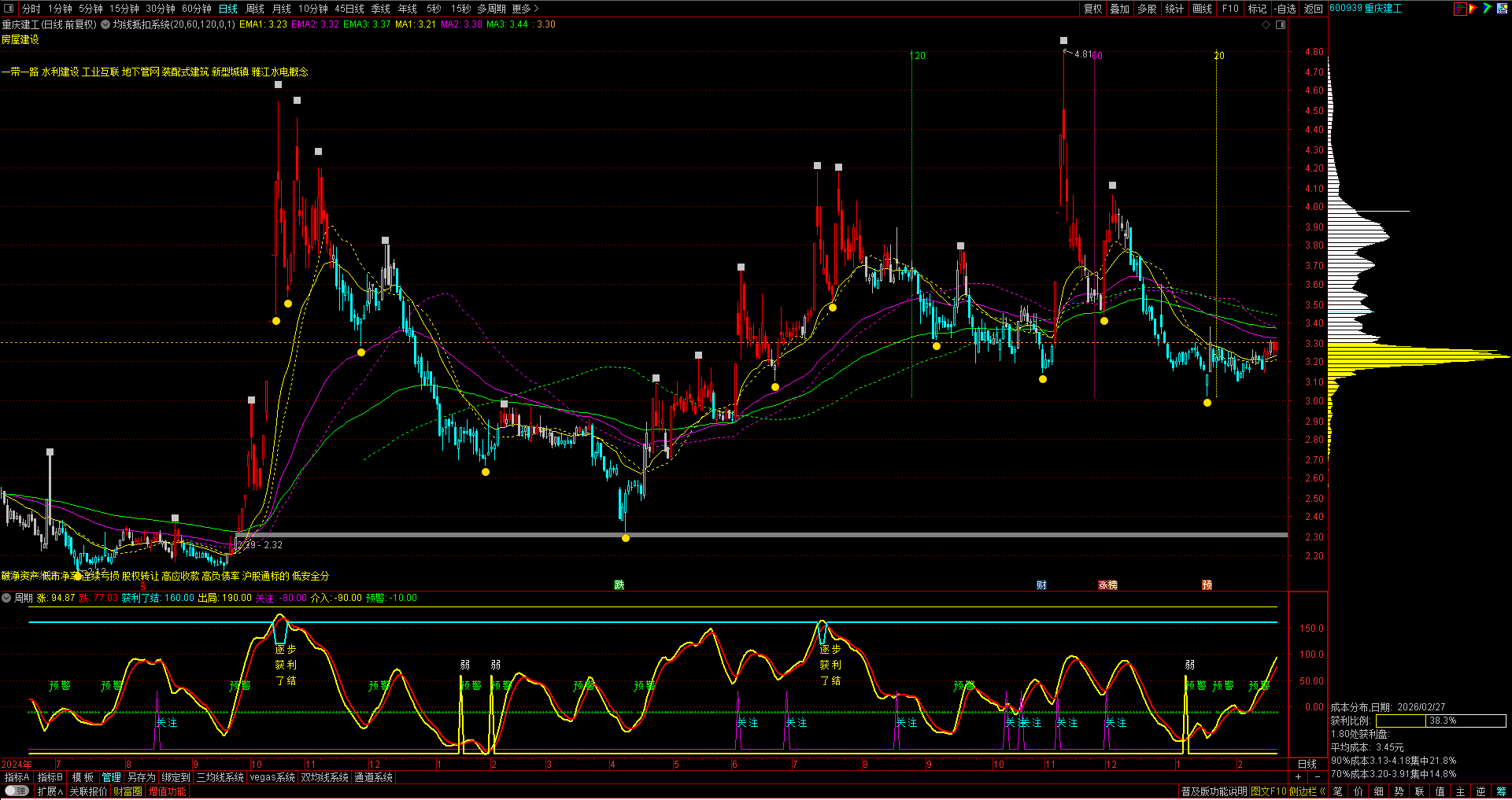This screenshot has width=1512, height=800.
Task: Click the cost distribution bars icon
Action: 1460,9
